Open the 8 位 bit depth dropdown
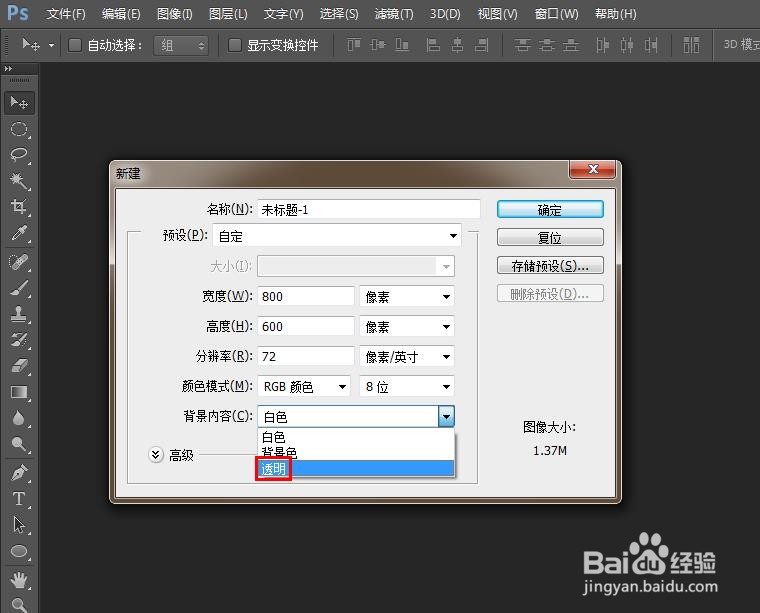 [x=407, y=386]
